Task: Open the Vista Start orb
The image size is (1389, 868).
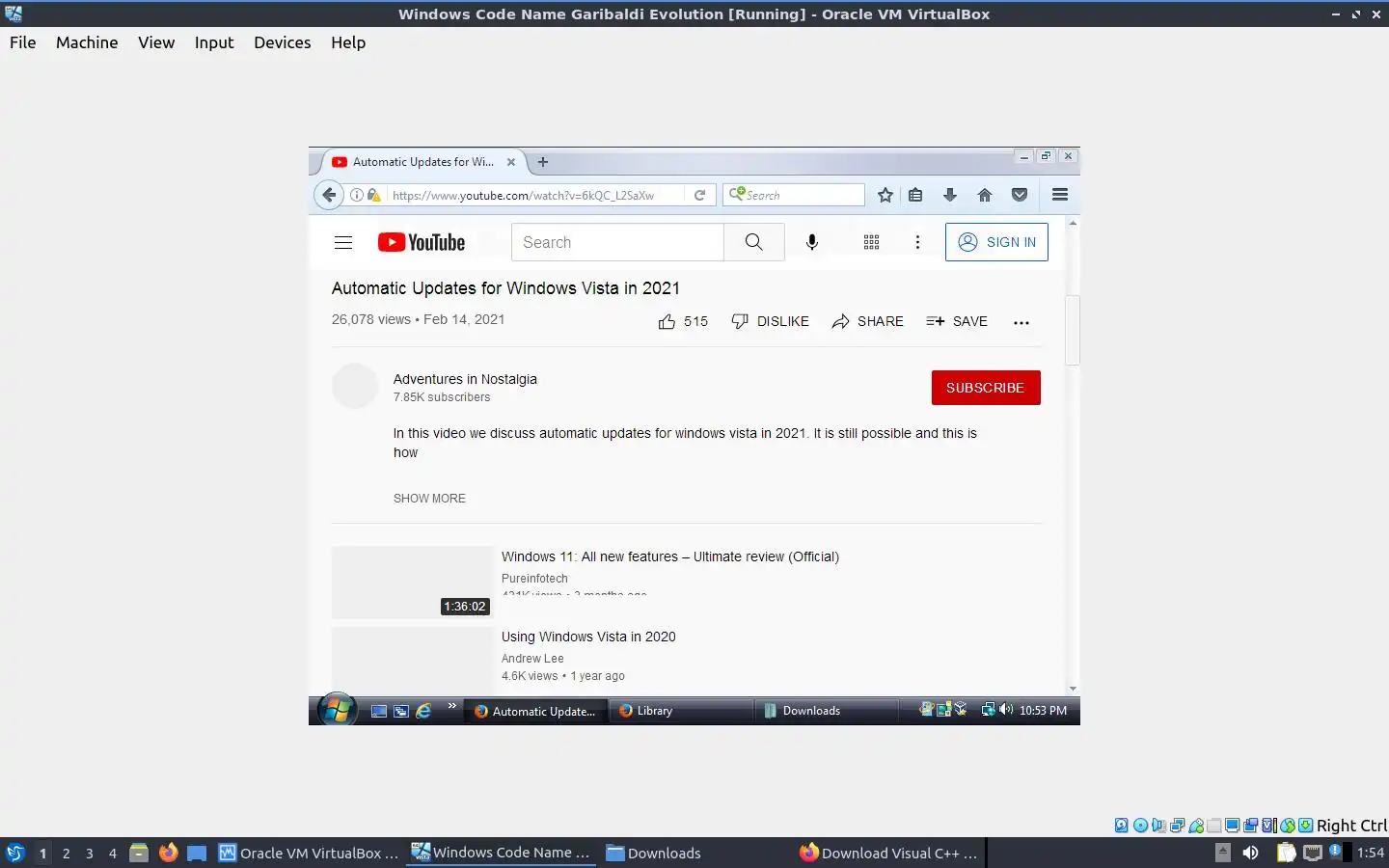Action: click(338, 711)
